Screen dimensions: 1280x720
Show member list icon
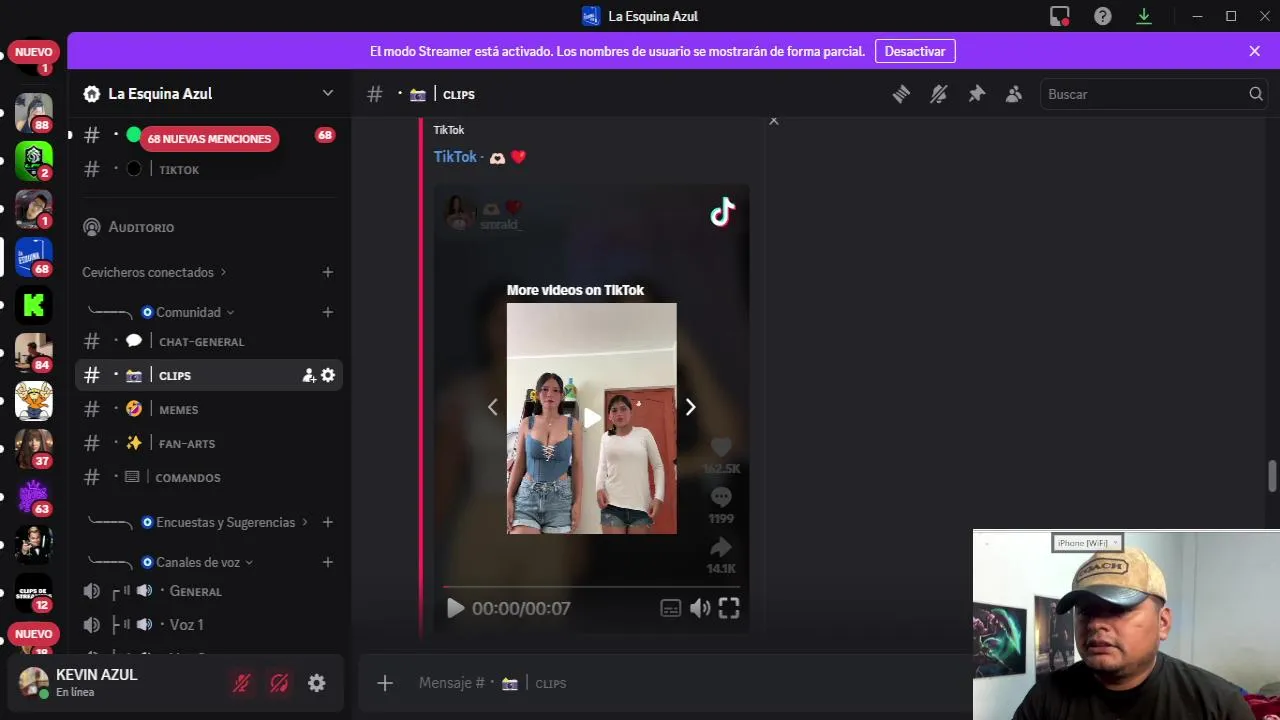1014,94
